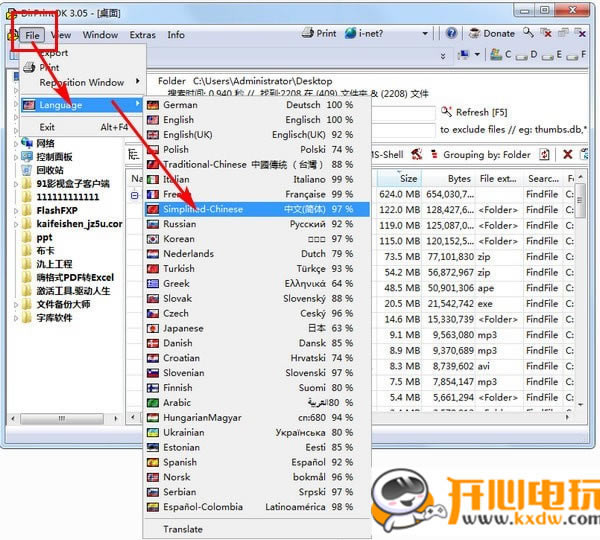
Task: Open the desktop dropdown arrow next to monitor icon
Action: pyautogui.click(x=477, y=55)
